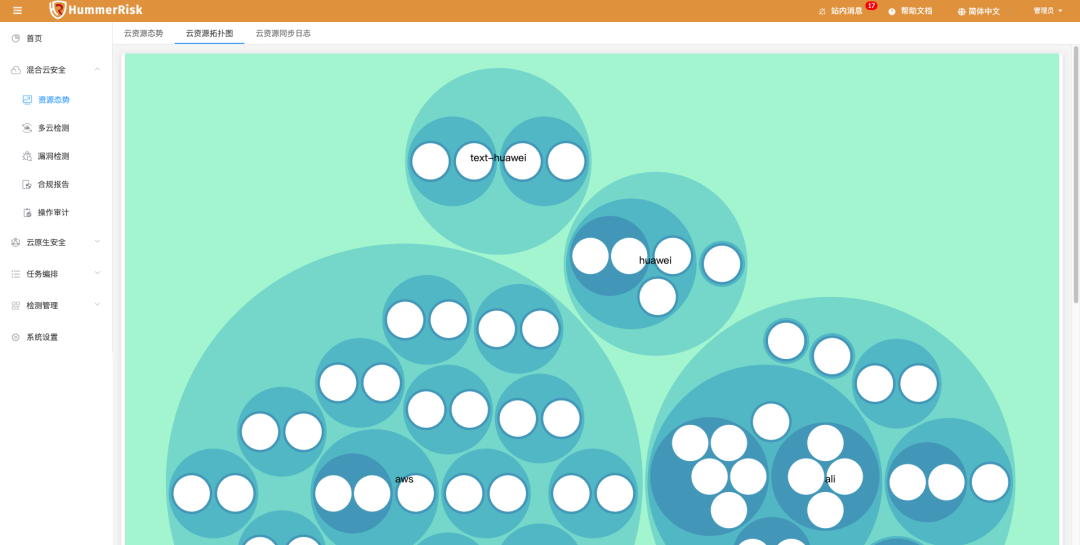Viewport: 1080px width, 545px height.
Task: Click the 操作审计 clipboard icon
Action: [27, 213]
